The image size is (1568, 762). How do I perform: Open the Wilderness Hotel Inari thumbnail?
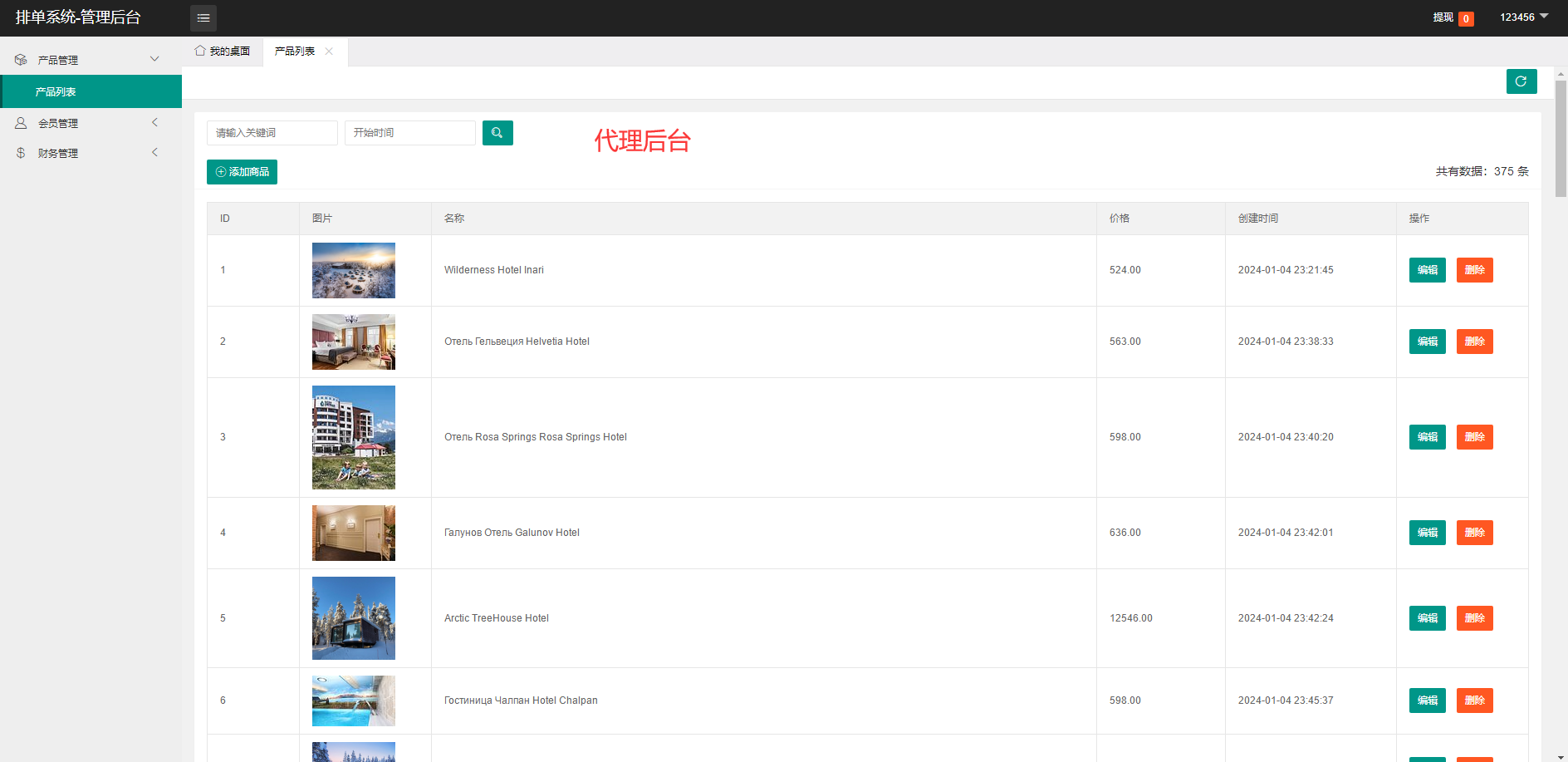tap(354, 270)
